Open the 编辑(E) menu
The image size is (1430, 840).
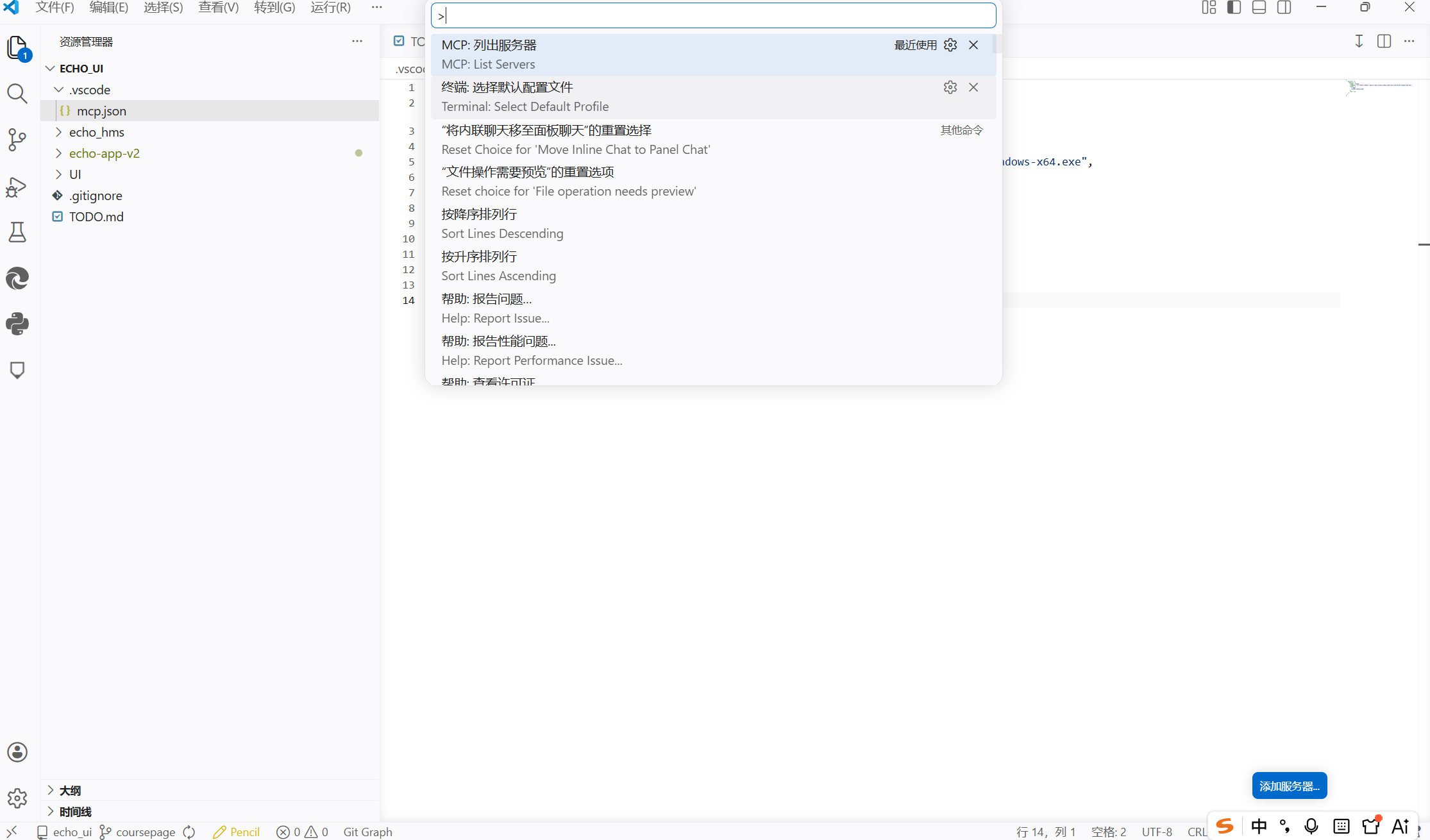pyautogui.click(x=108, y=8)
